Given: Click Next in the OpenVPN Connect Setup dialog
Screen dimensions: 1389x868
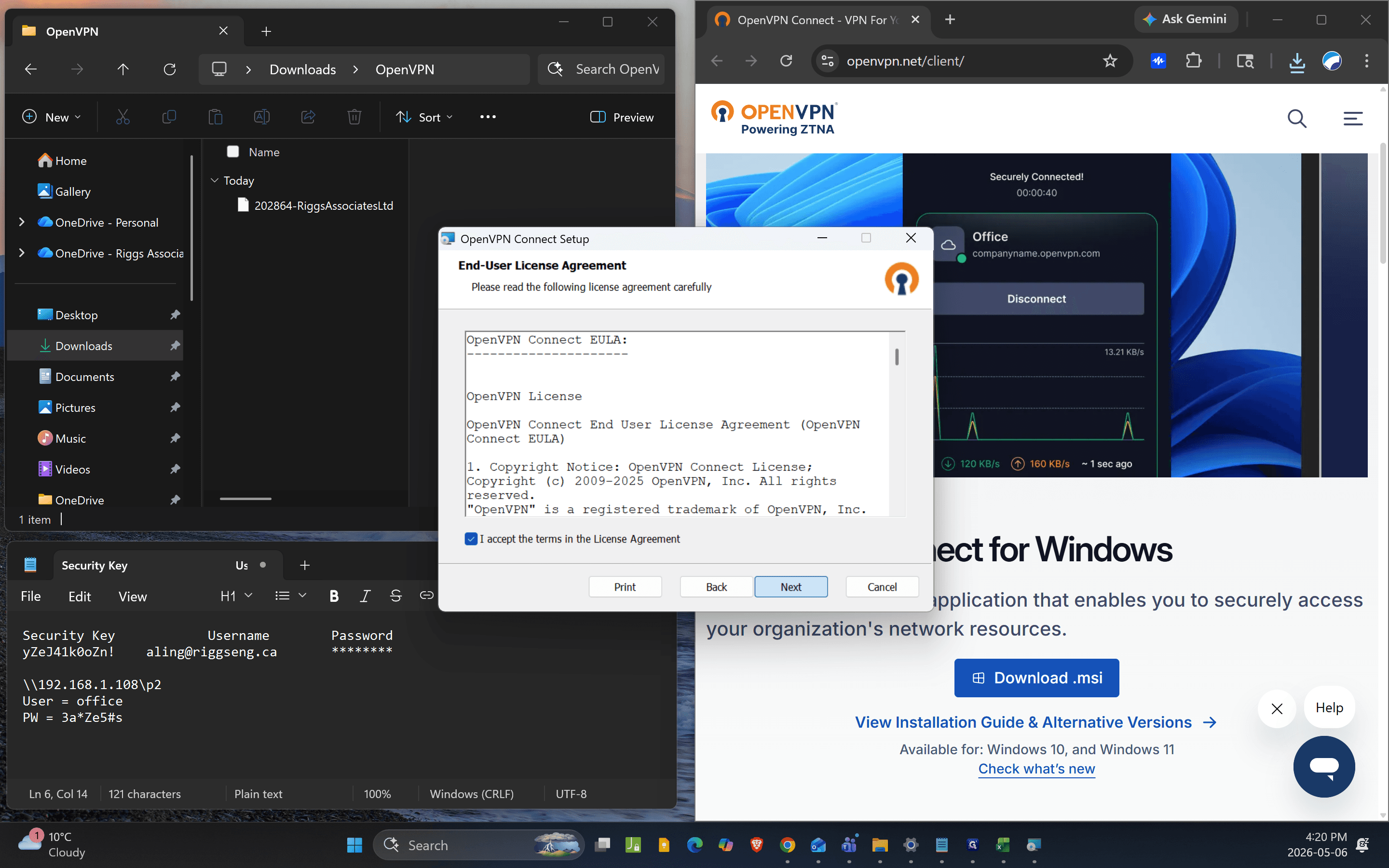Looking at the screenshot, I should pos(791,587).
